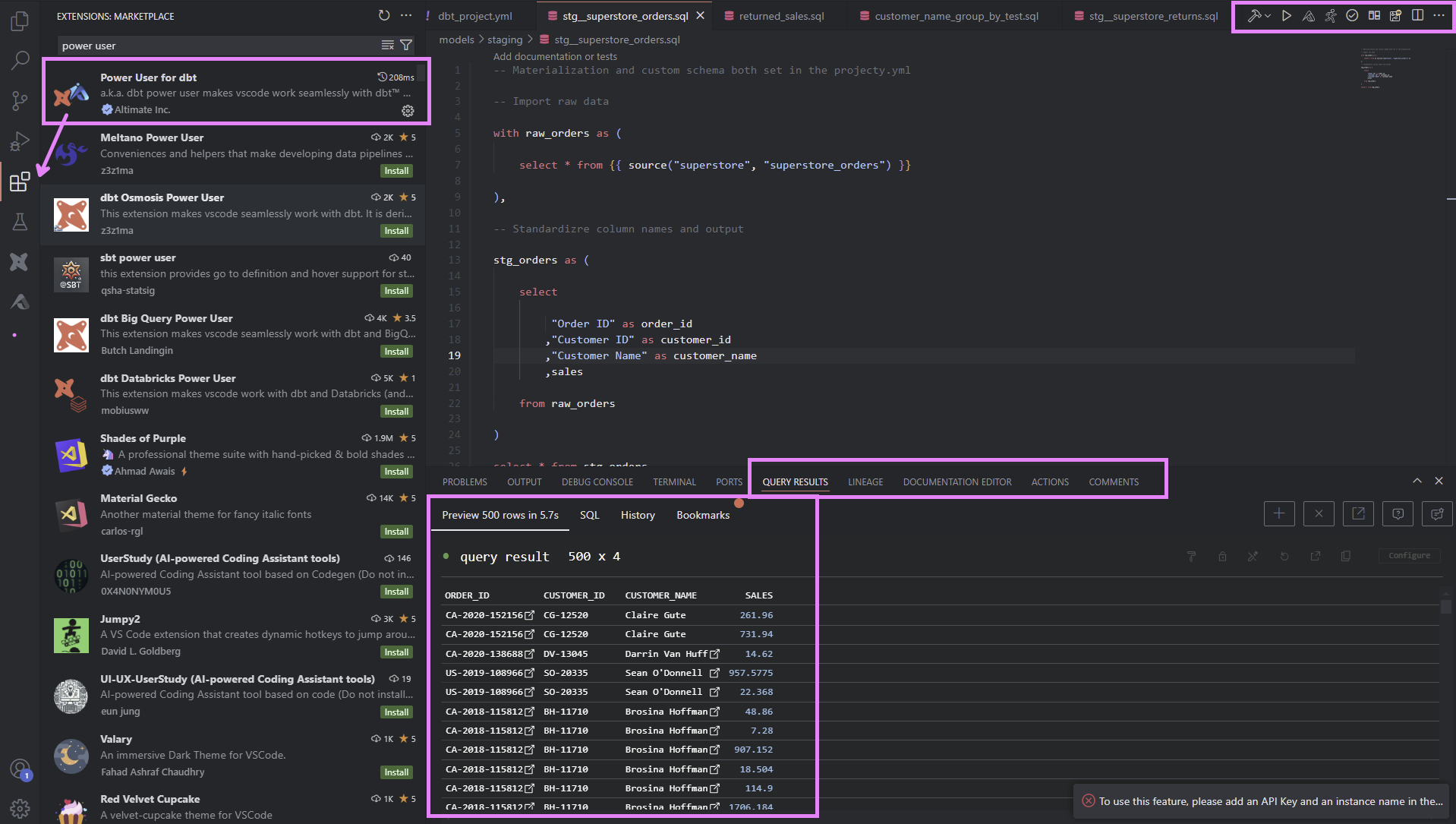Screen dimensions: 1456x824
Task: Click the filter extensions funnel icon
Action: coord(406,46)
